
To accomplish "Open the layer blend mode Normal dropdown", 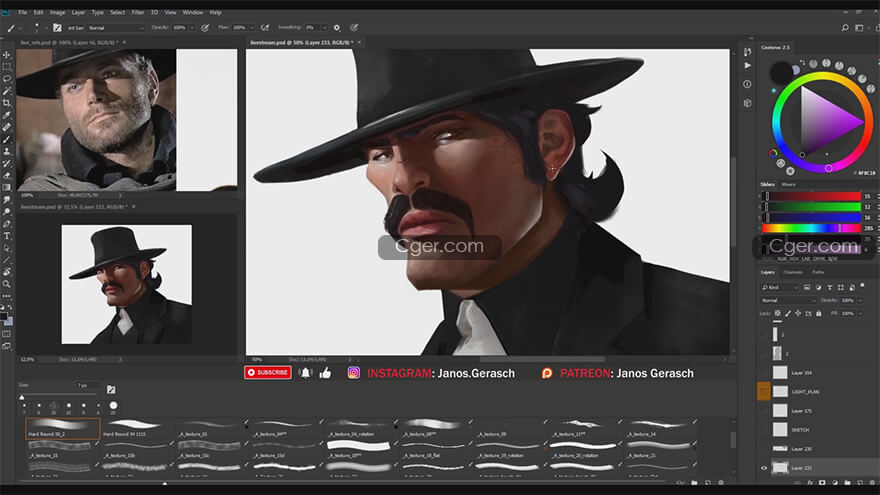I will 788,300.
